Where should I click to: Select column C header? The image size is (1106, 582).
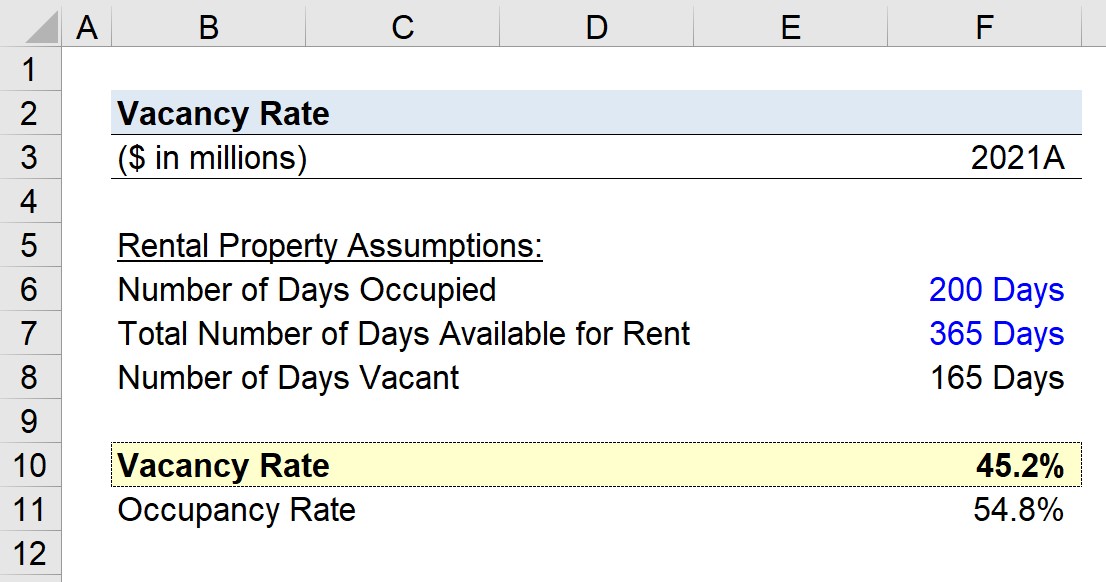[402, 28]
